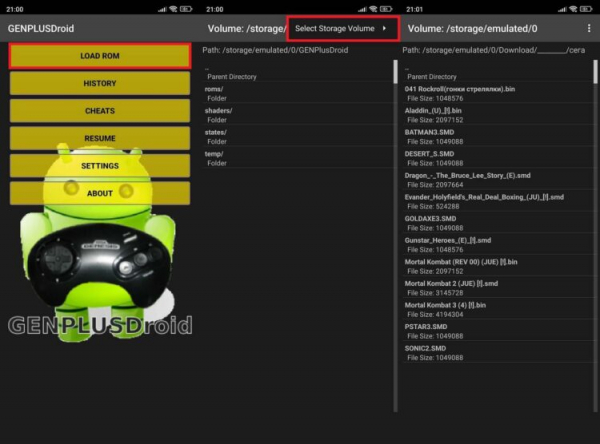
Task: Select Mortal Kombat 3 (4) bin file
Action: [497, 310]
